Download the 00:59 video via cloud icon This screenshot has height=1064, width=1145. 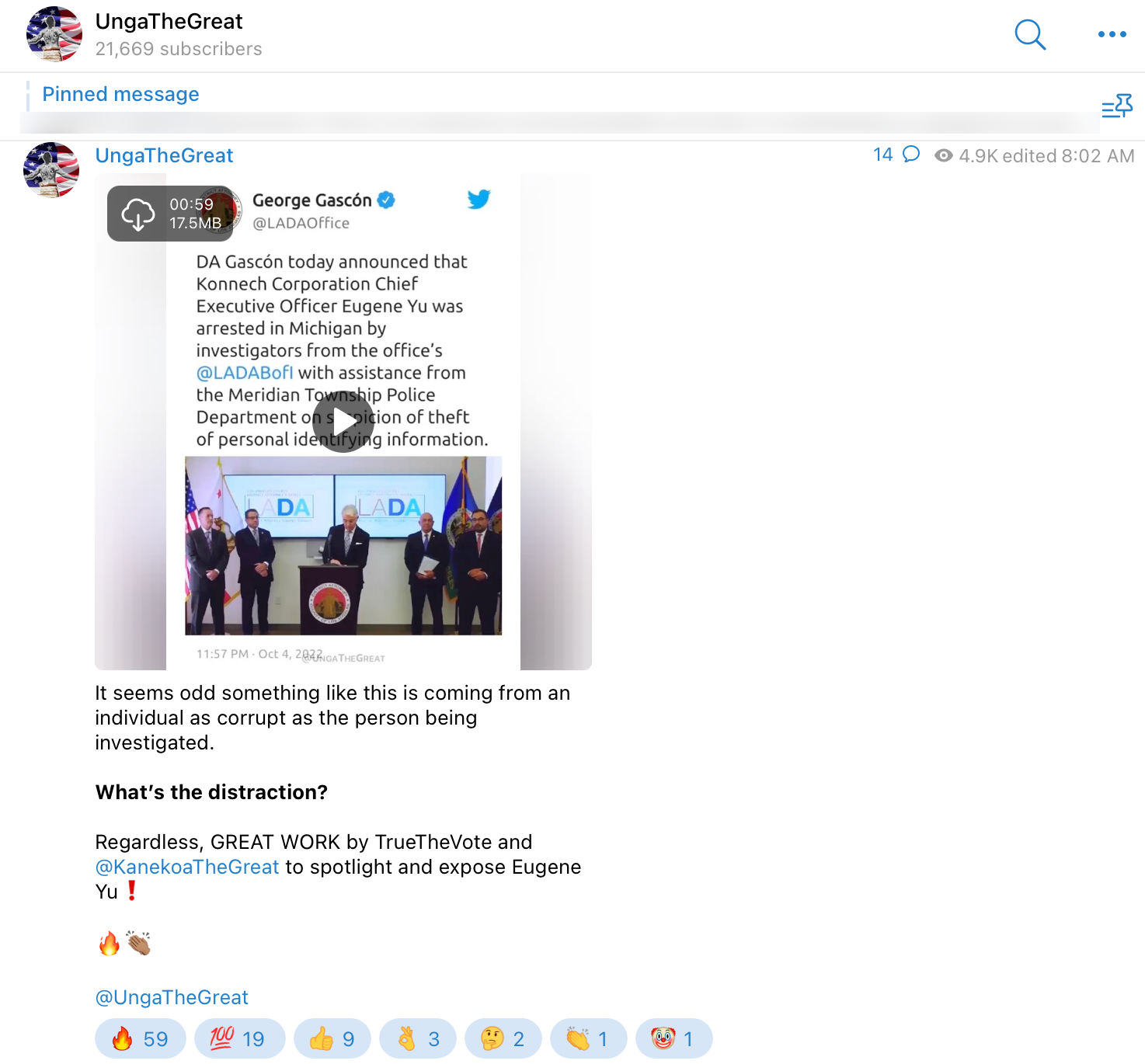(x=138, y=214)
